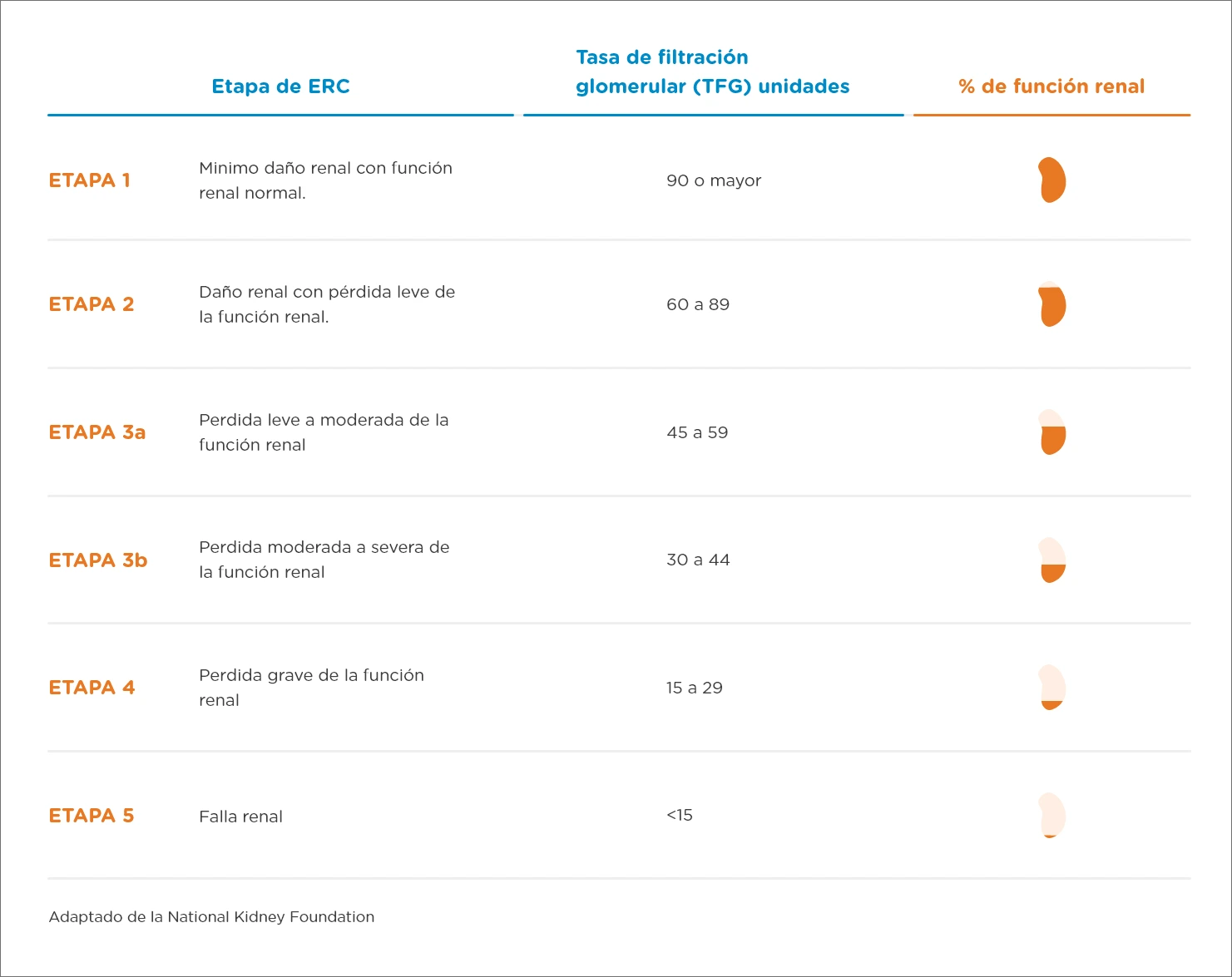Select the ETAPA 5 stage label

tap(92, 816)
